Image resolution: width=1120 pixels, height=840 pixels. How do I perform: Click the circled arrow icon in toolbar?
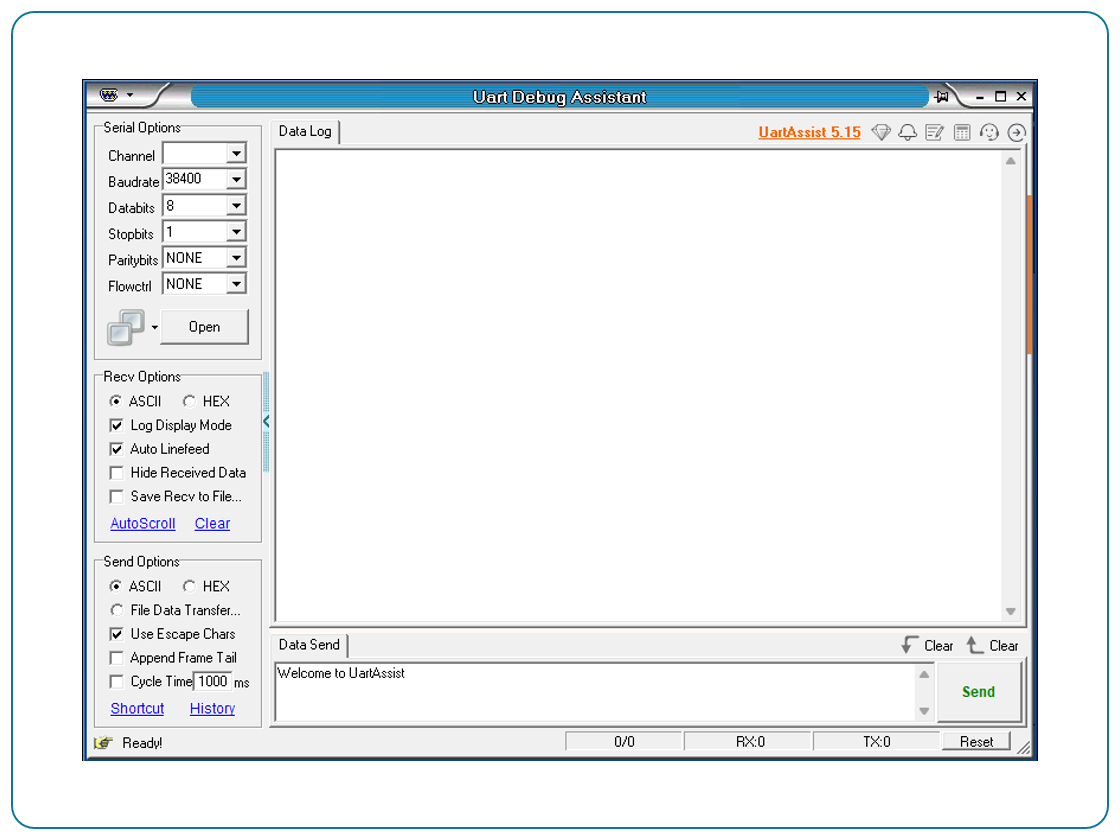click(1016, 132)
